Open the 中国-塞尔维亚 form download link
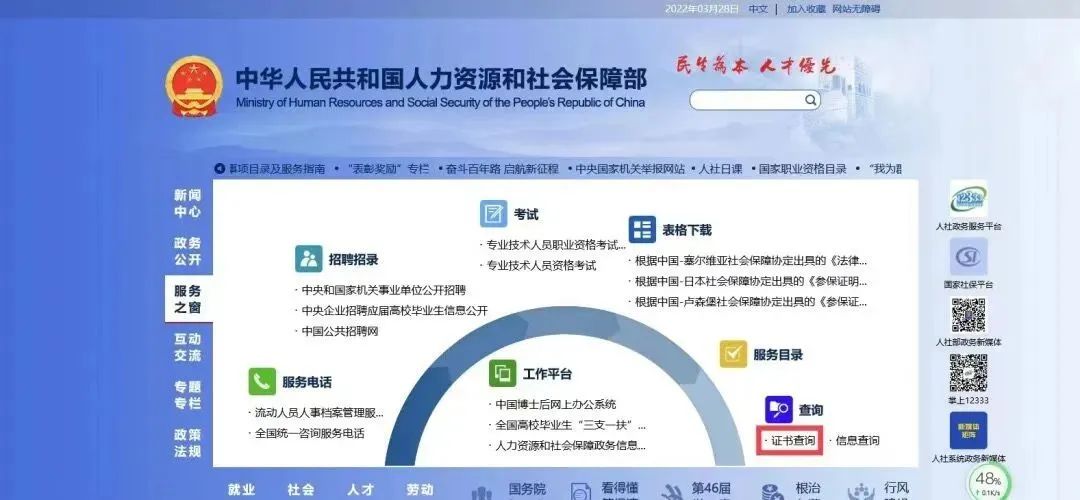 (x=751, y=261)
